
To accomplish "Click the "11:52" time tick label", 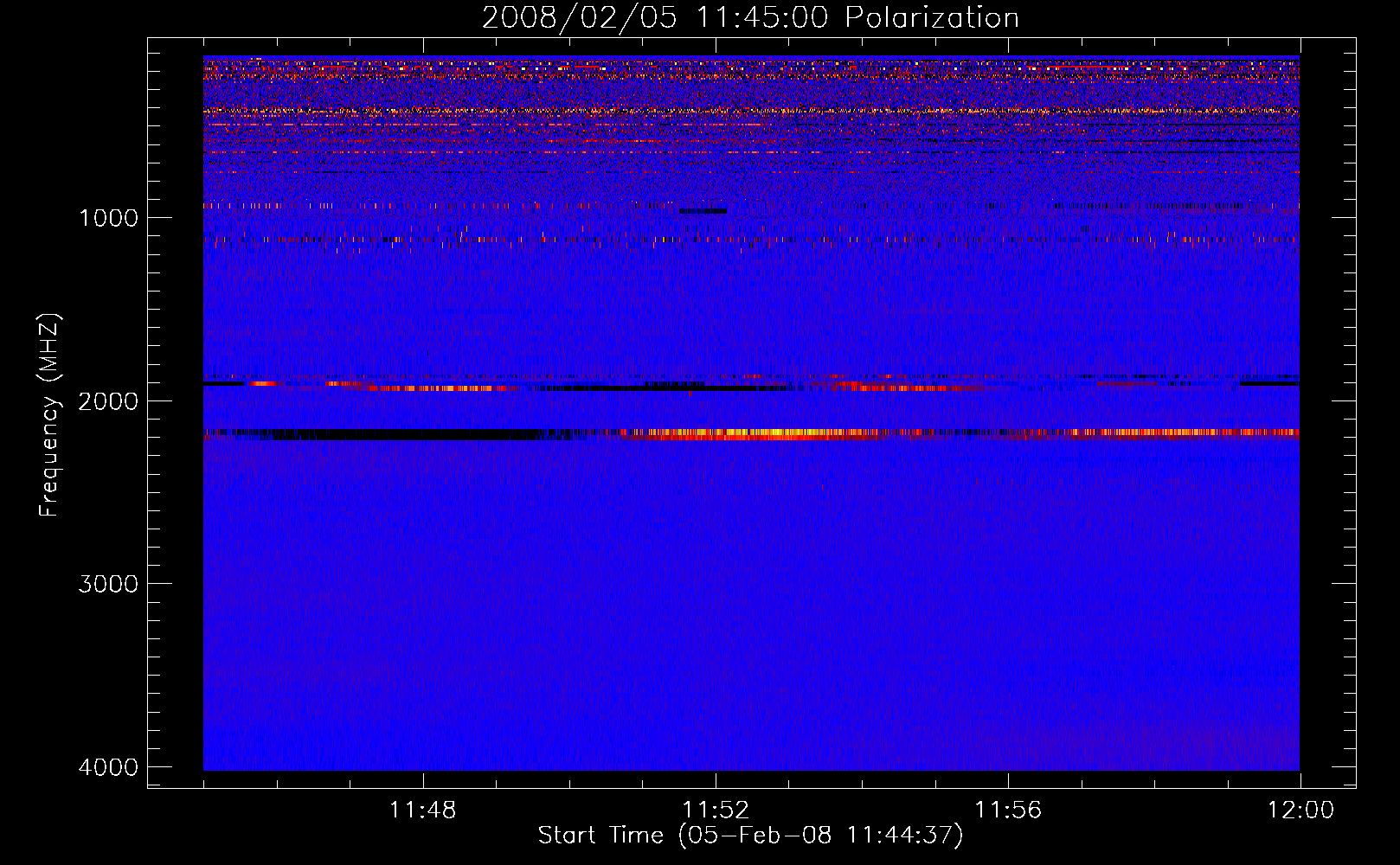I will tap(716, 810).
